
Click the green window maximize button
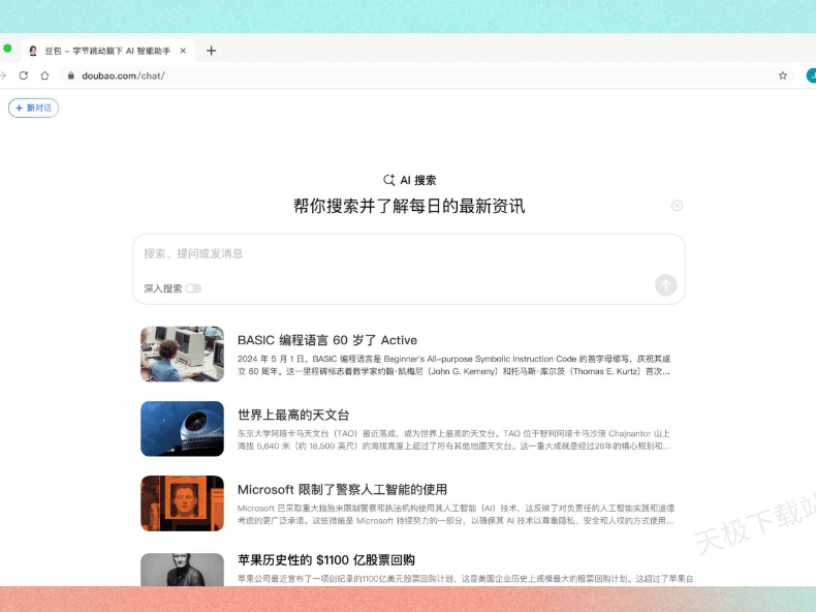coord(7,48)
